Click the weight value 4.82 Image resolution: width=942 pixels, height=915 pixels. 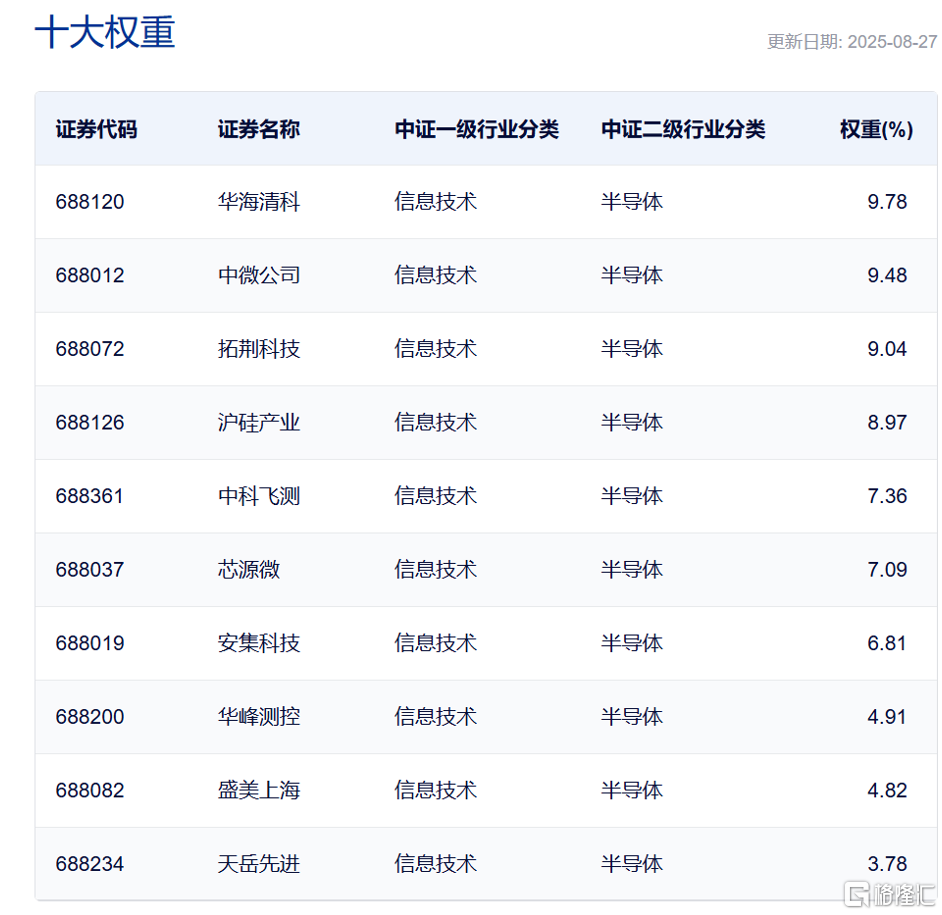[887, 791]
